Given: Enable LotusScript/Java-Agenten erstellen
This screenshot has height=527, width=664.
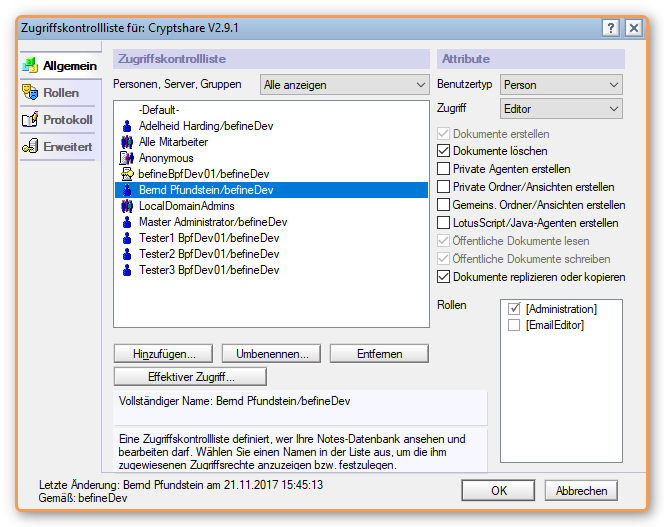Looking at the screenshot, I should [x=443, y=223].
